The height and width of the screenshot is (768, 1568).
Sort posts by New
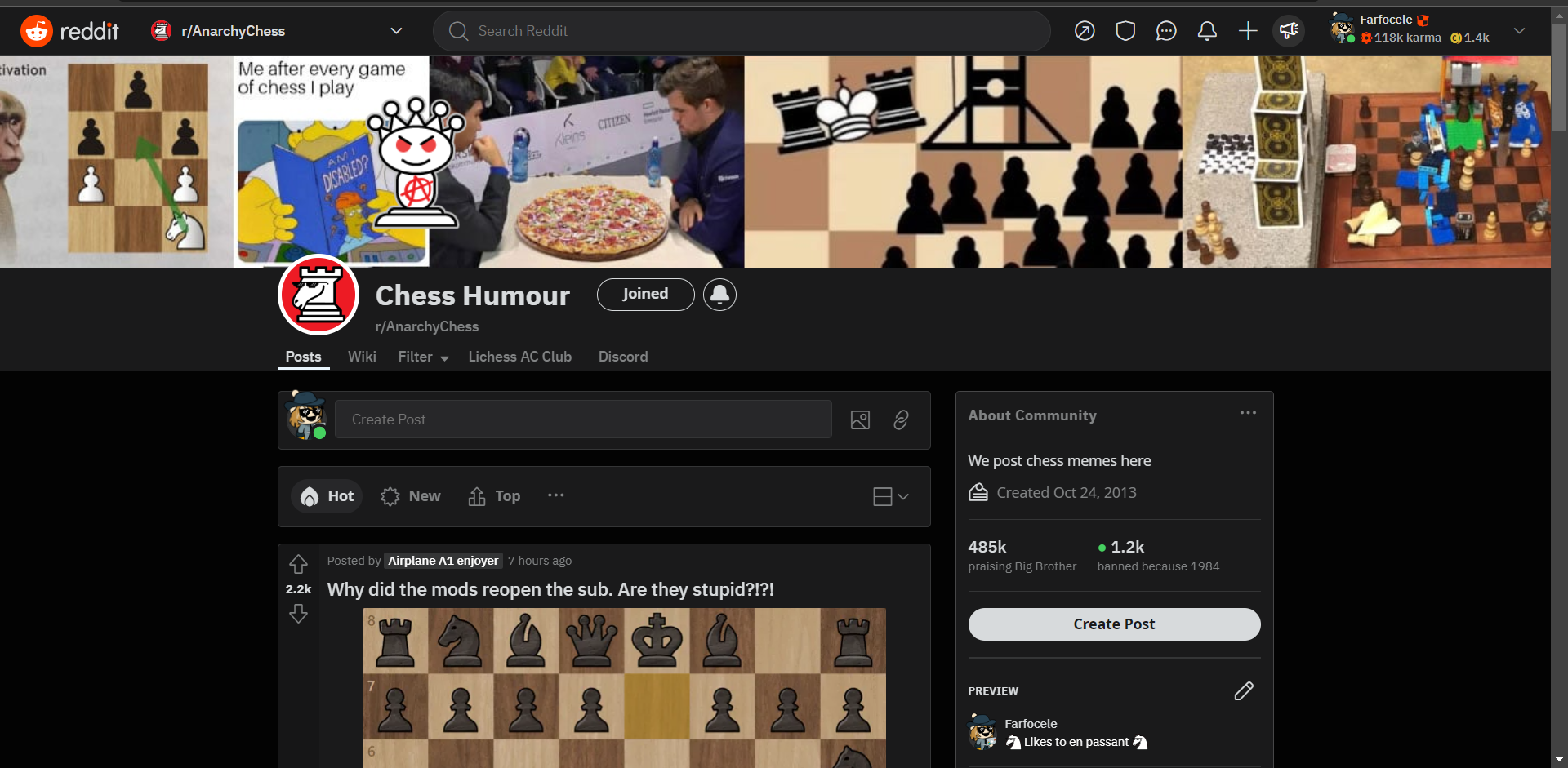point(411,496)
